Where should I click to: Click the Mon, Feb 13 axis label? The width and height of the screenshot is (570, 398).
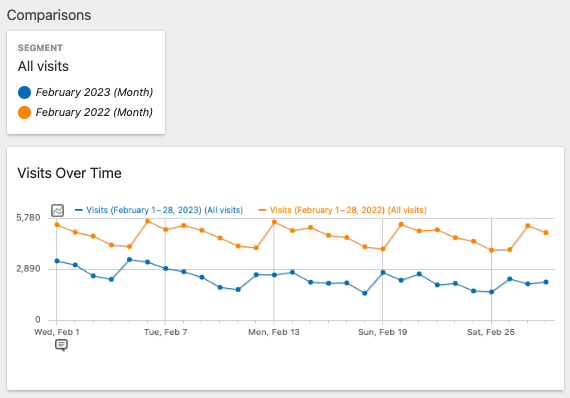274,332
